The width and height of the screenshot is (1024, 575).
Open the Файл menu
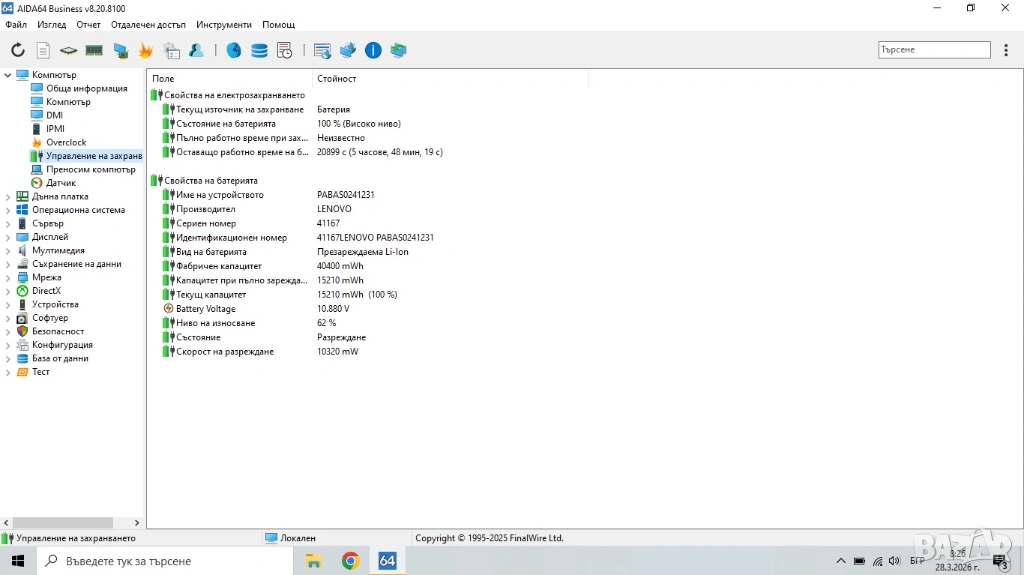(x=16, y=24)
